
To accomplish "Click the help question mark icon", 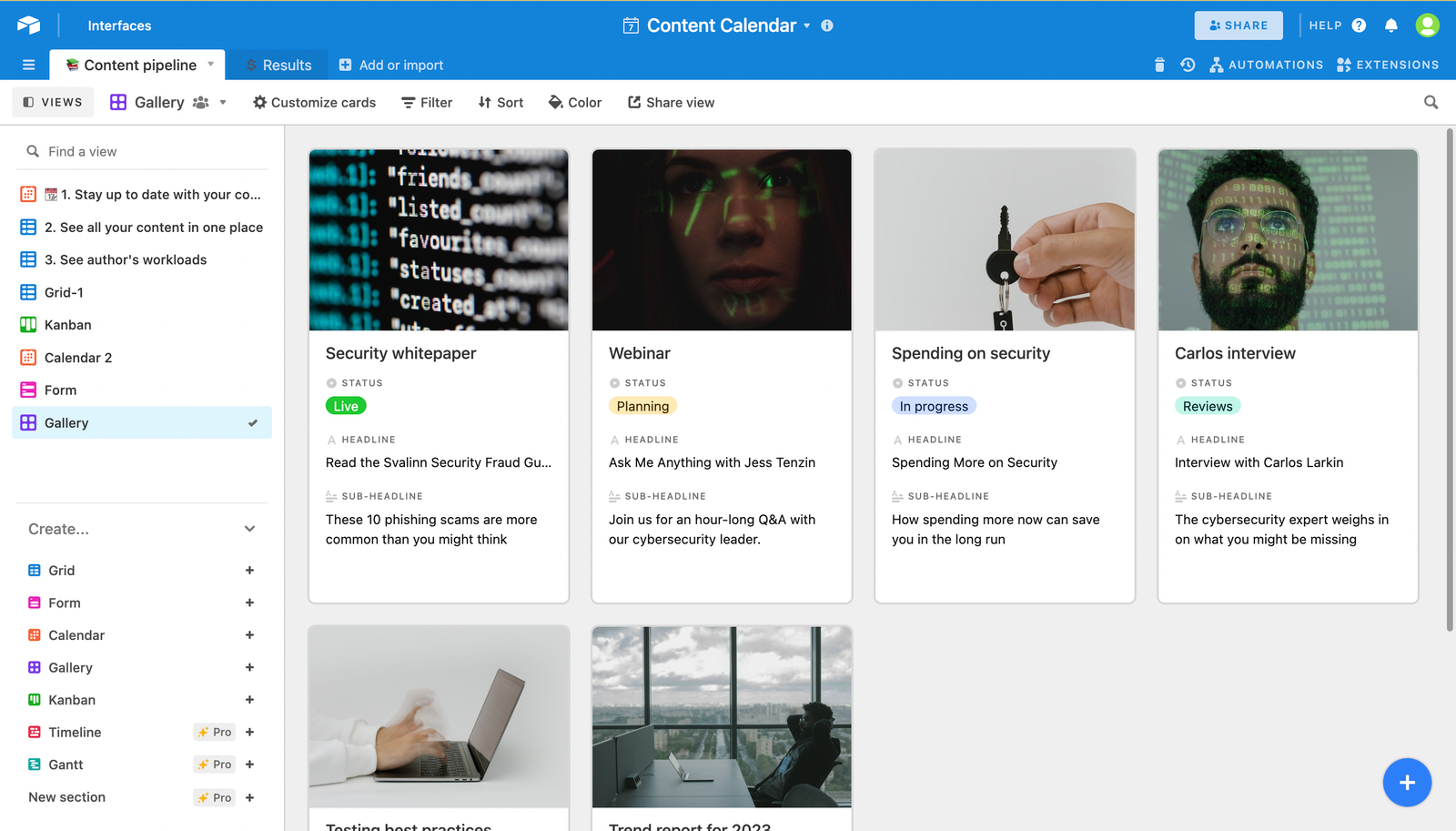I will point(1359,25).
